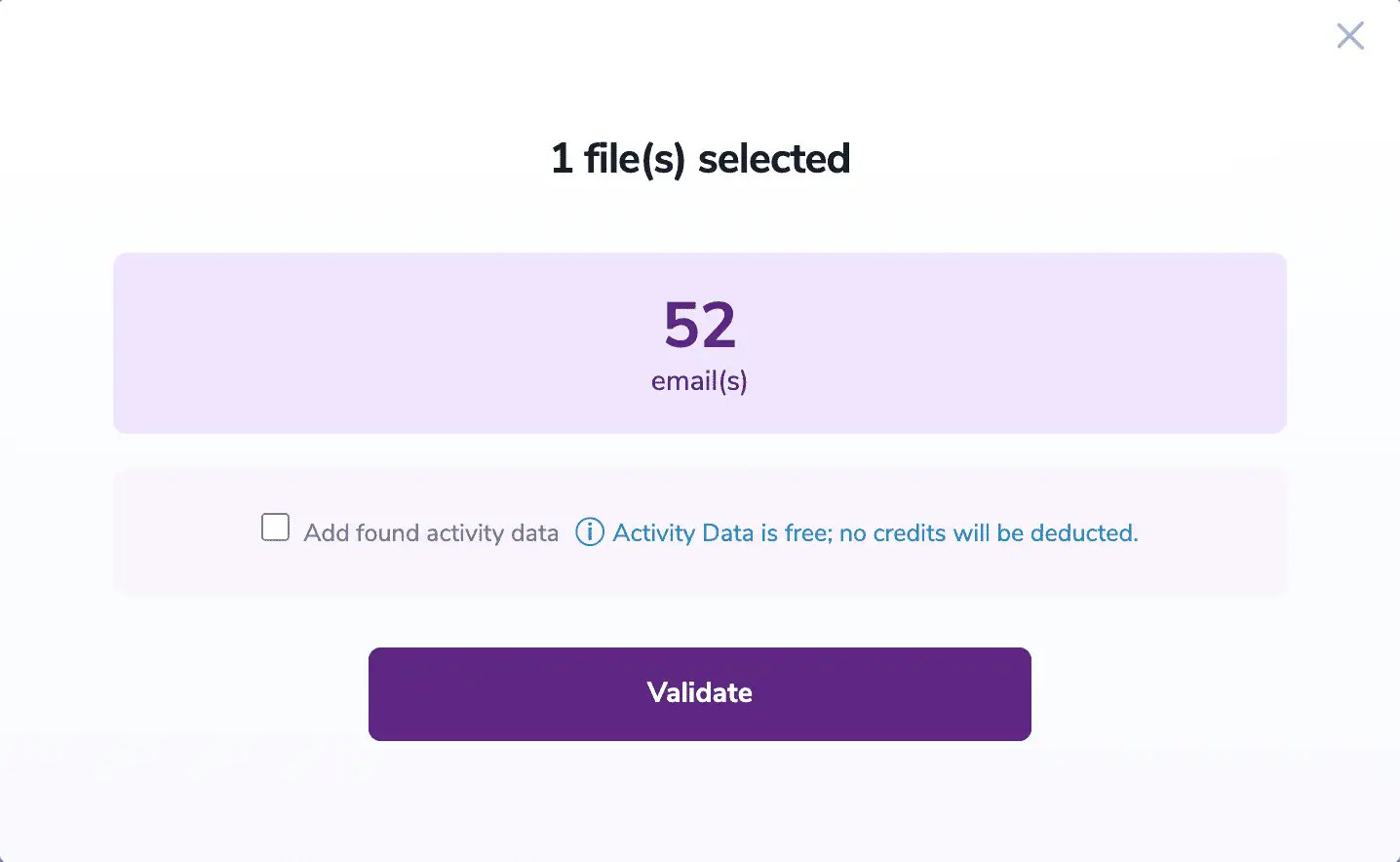
Task: Click the "Add found activity data" label
Action: [431, 533]
